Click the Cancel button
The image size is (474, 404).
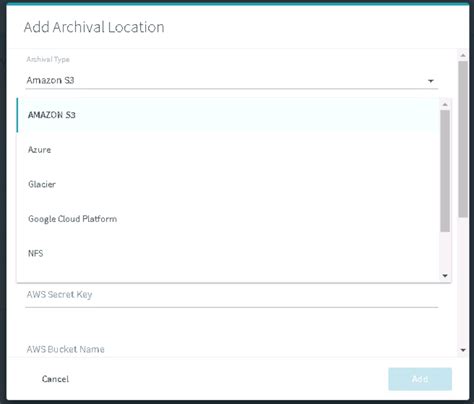pos(55,379)
